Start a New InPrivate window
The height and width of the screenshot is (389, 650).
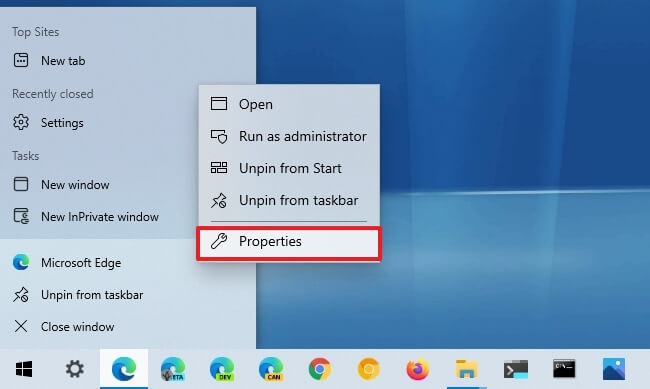click(128, 216)
